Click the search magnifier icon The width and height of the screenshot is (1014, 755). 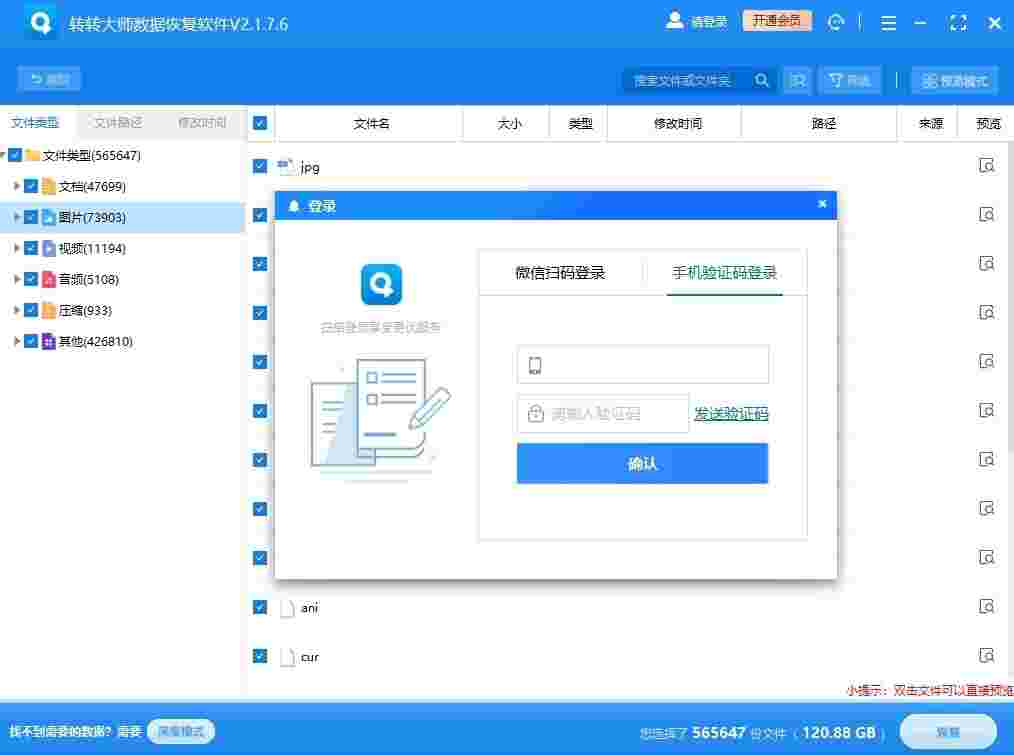coord(762,79)
